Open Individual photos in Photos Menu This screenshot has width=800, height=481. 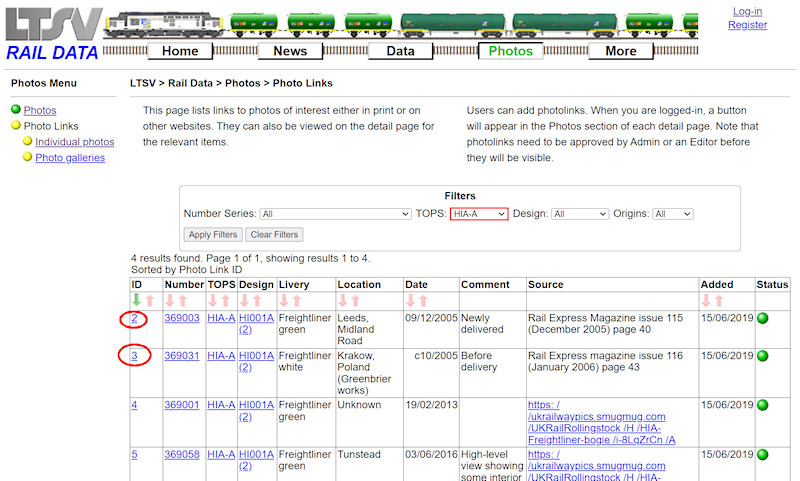click(75, 142)
